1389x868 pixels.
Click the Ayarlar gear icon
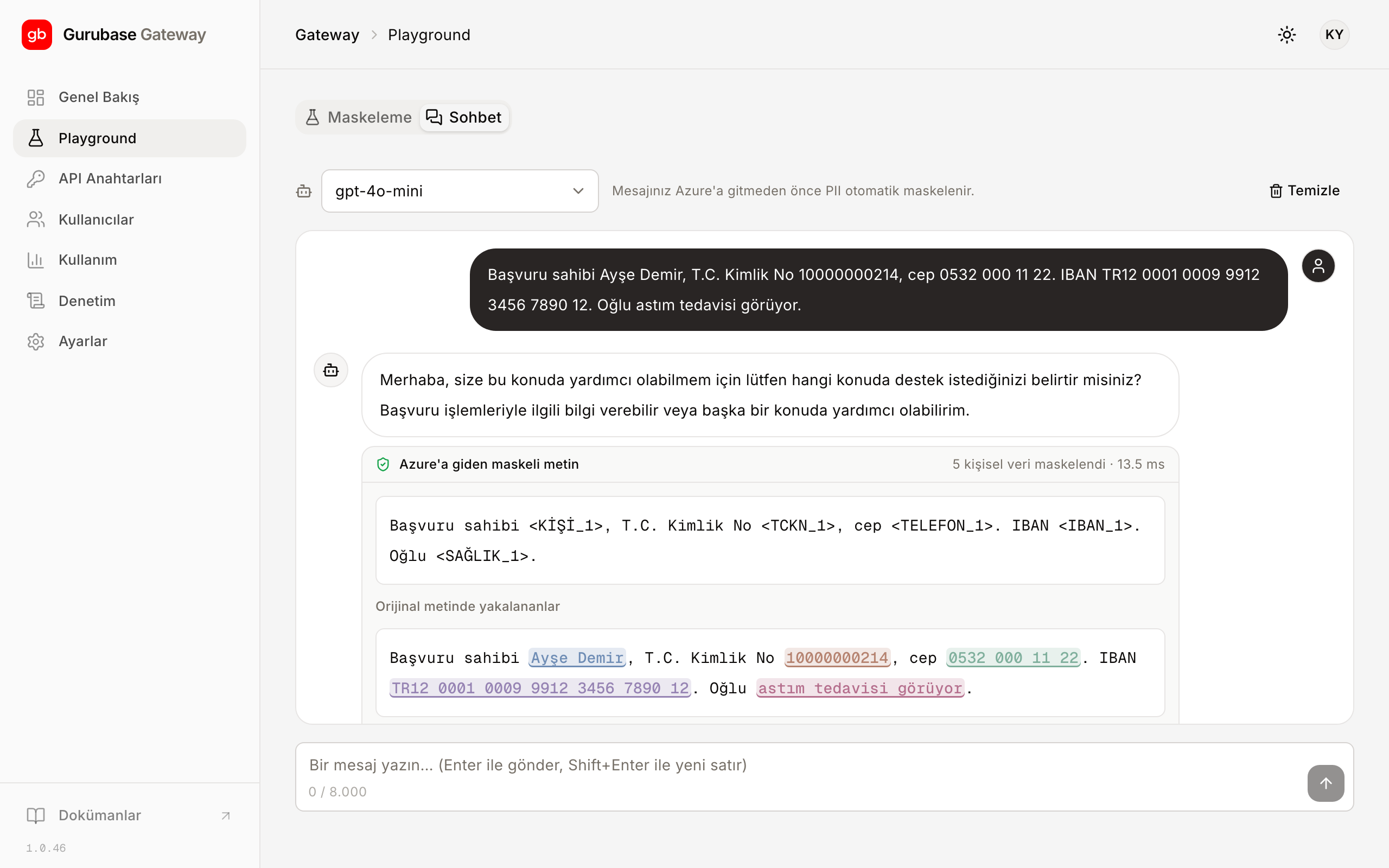tap(36, 342)
